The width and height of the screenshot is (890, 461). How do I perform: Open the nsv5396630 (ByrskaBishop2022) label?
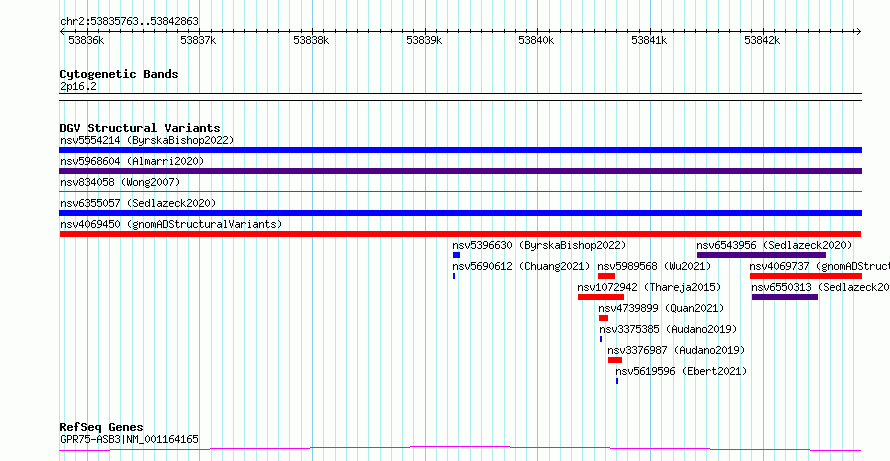(539, 245)
